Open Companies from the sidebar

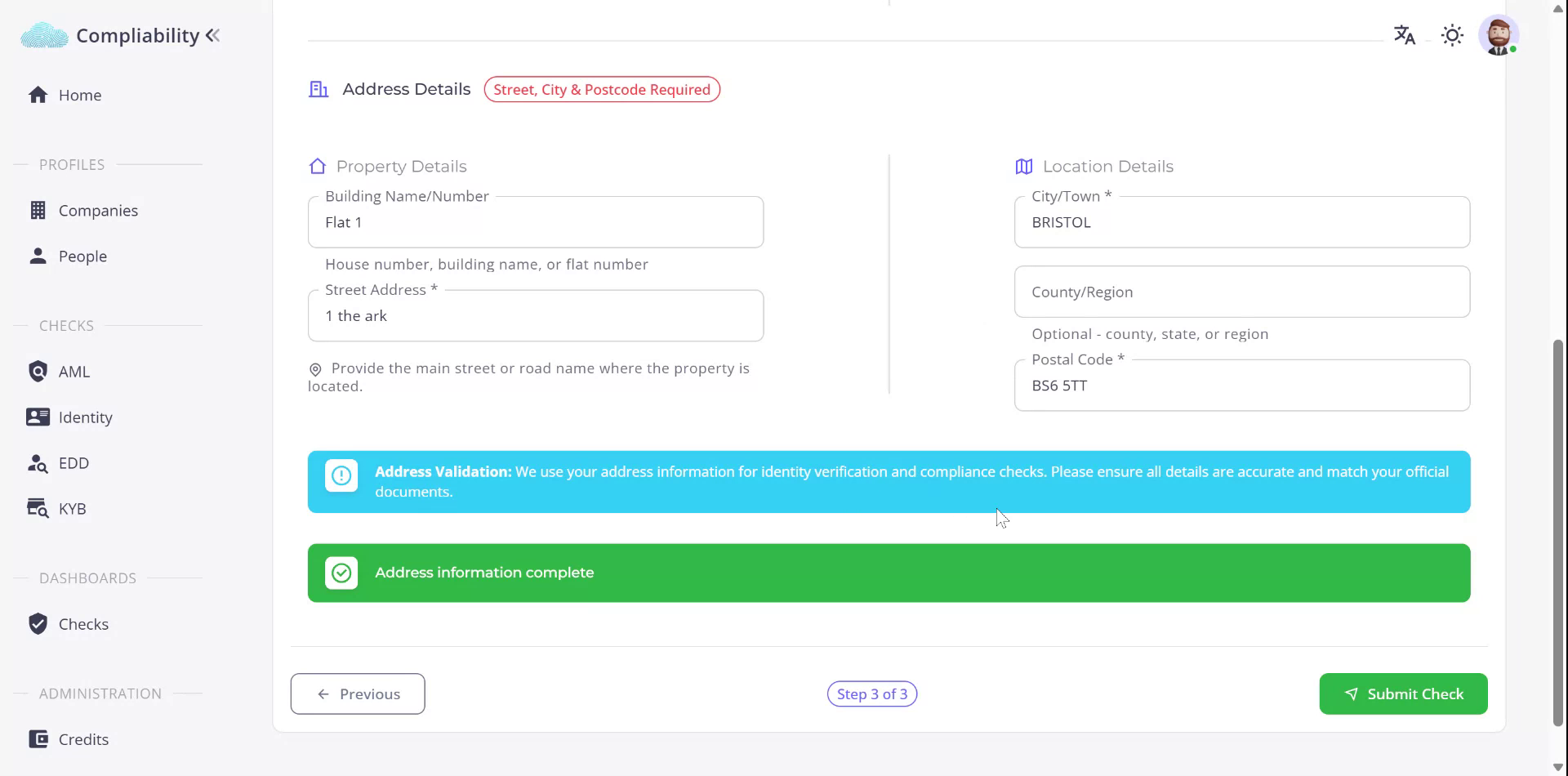click(x=98, y=211)
